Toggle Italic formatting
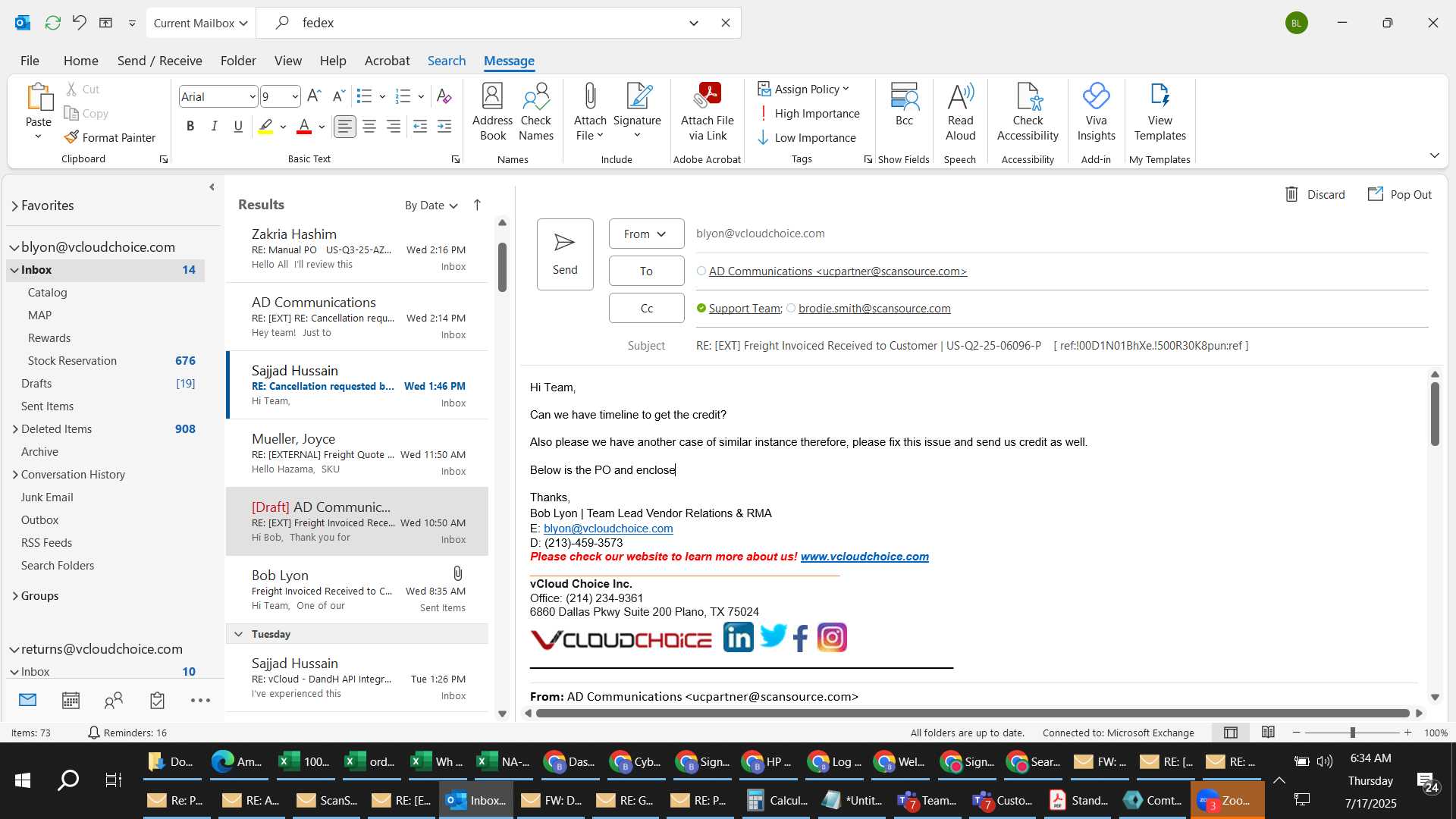Screen dimensions: 1456x819 click(x=215, y=126)
